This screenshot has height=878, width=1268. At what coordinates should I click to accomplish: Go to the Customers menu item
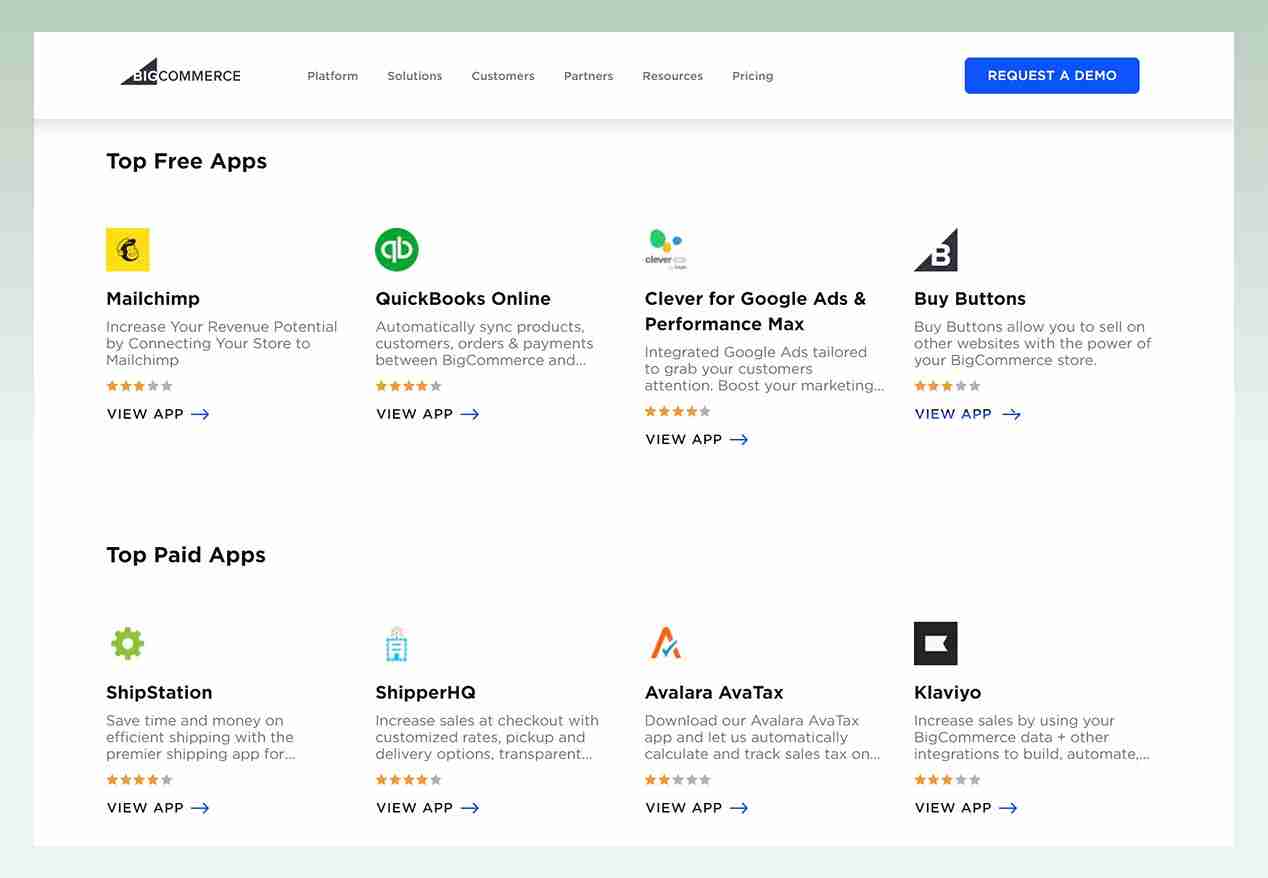coord(503,76)
